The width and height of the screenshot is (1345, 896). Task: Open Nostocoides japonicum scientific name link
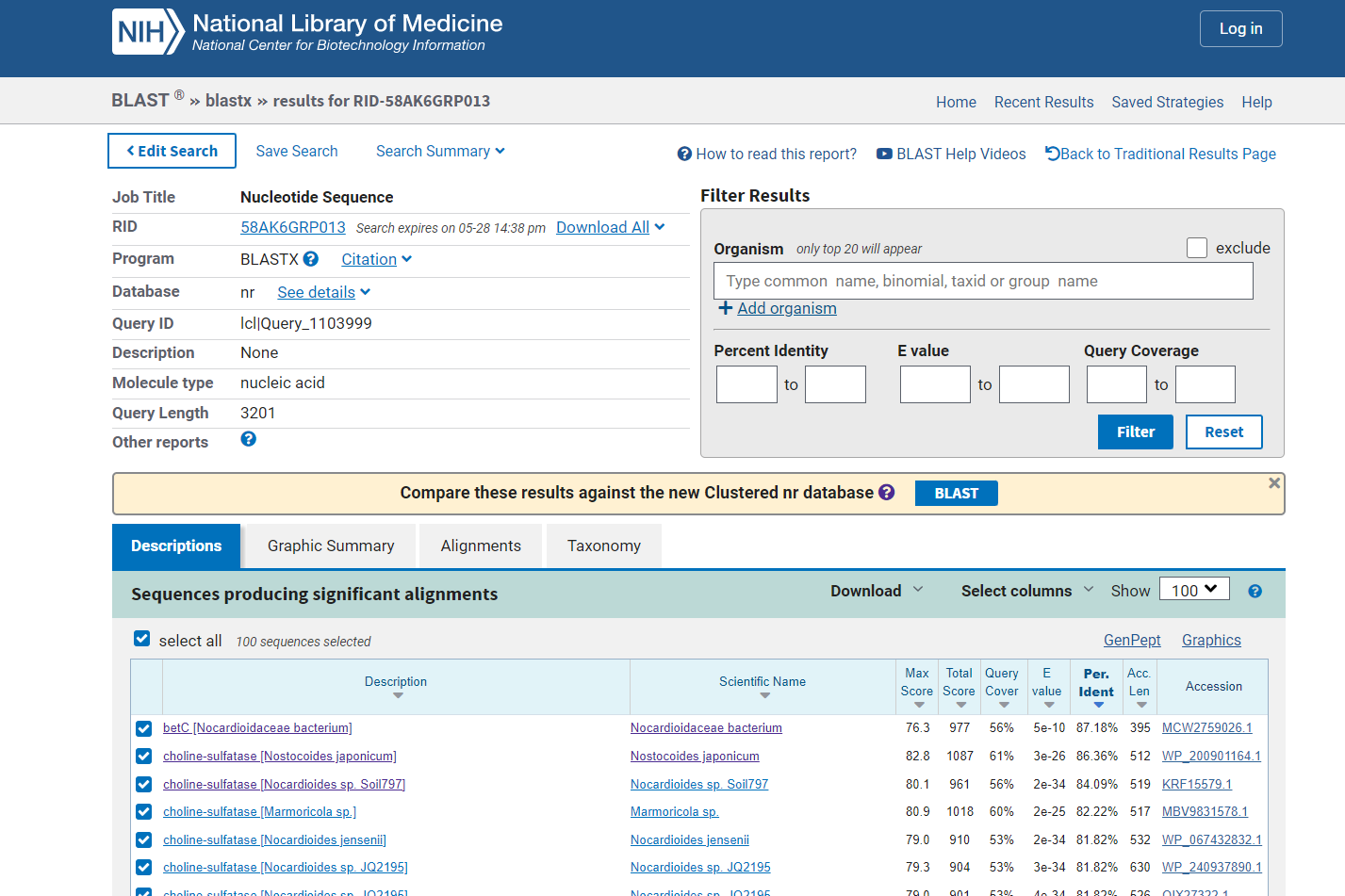pyautogui.click(x=695, y=756)
